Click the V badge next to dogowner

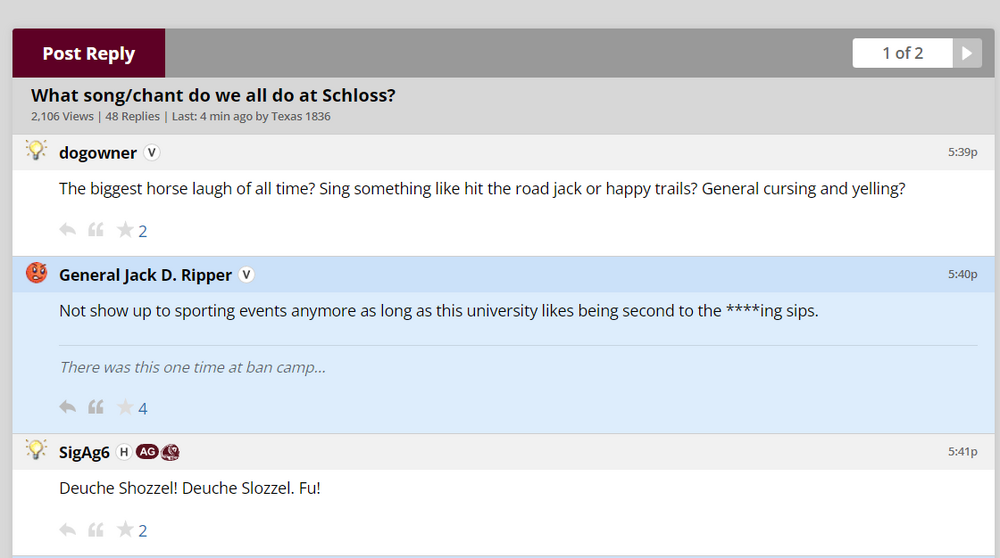pos(152,153)
